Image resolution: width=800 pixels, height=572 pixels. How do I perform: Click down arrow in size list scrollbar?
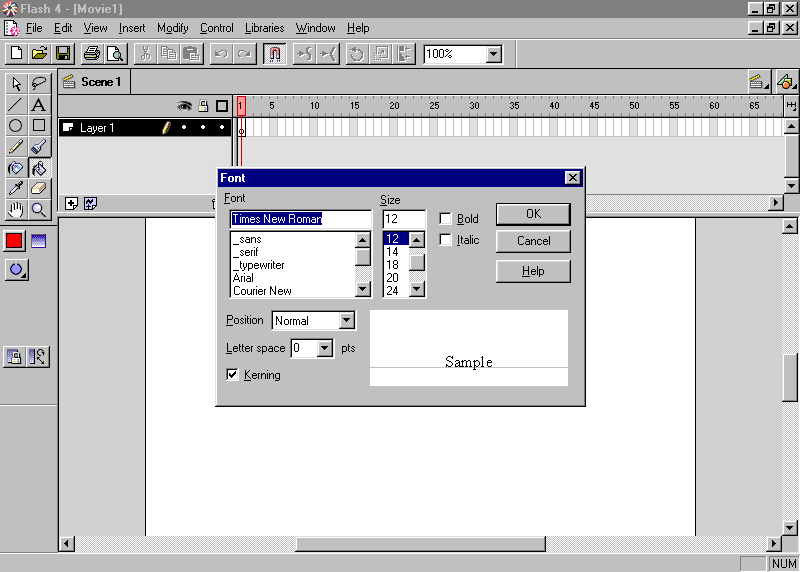tap(417, 289)
